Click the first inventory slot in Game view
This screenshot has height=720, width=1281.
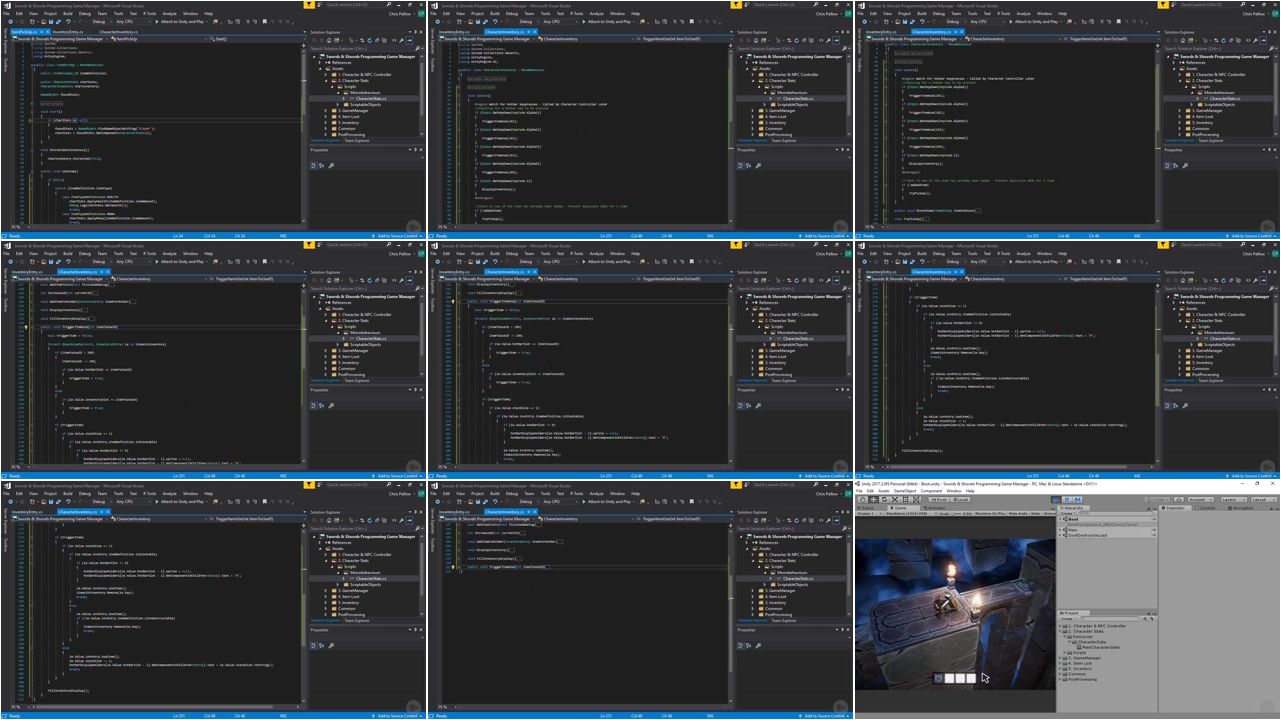click(x=939, y=678)
